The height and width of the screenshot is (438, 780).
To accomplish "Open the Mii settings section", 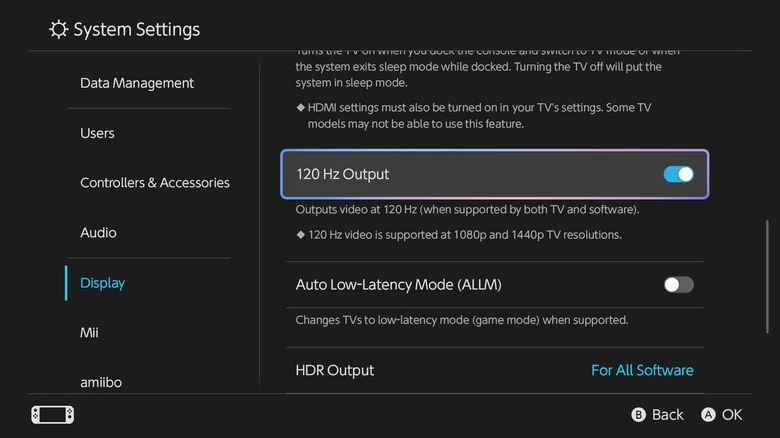I will 89,332.
